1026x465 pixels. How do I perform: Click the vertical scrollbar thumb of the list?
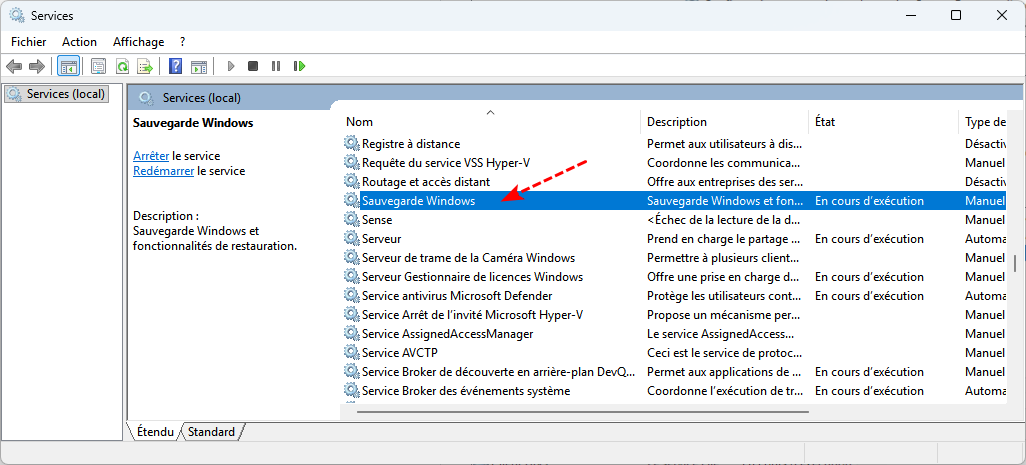pos(1015,263)
